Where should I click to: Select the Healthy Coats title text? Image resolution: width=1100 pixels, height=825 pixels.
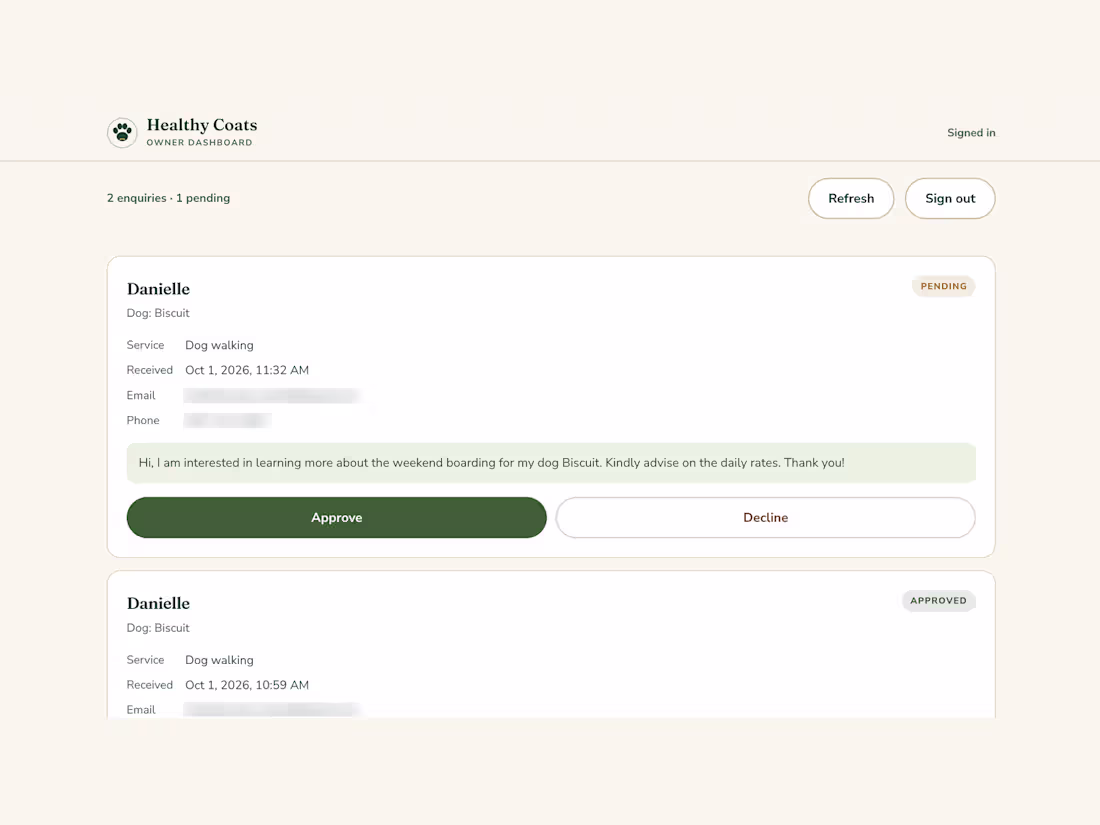point(202,125)
